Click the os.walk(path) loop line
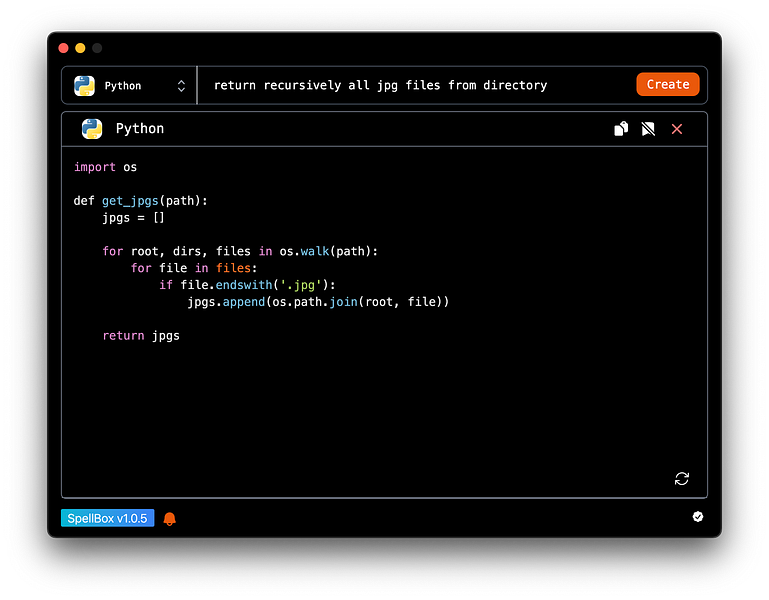This screenshot has height=600, width=769. click(x=240, y=251)
